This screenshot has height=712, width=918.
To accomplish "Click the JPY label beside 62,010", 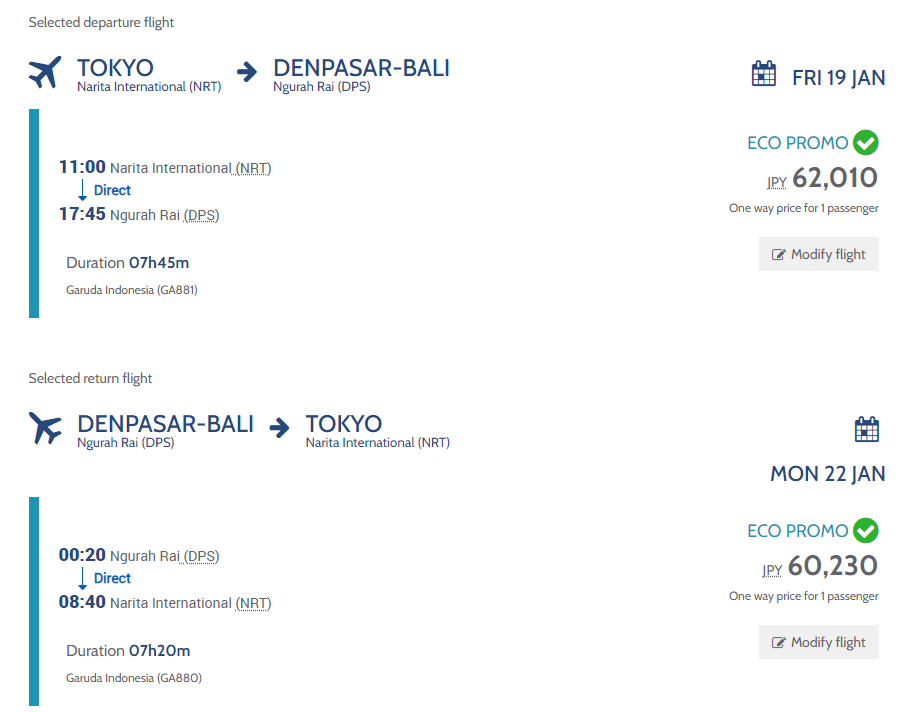I will click(x=776, y=182).
